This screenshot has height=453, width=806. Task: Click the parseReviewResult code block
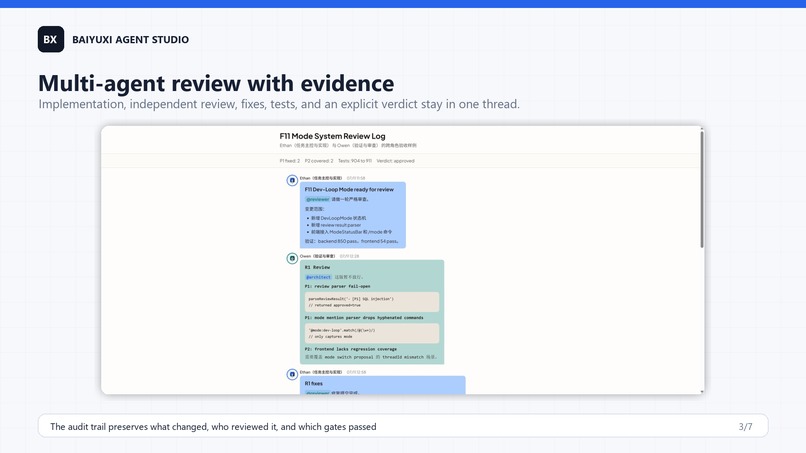click(x=372, y=302)
